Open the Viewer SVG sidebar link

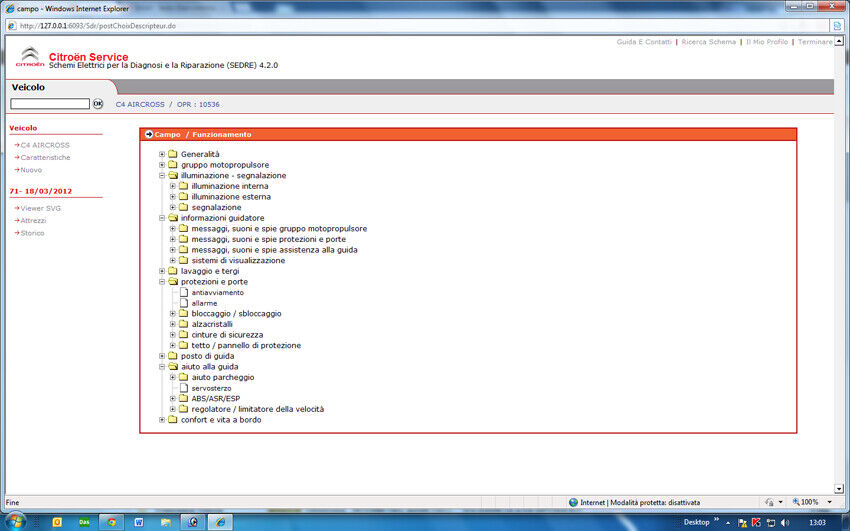pyautogui.click(x=42, y=208)
